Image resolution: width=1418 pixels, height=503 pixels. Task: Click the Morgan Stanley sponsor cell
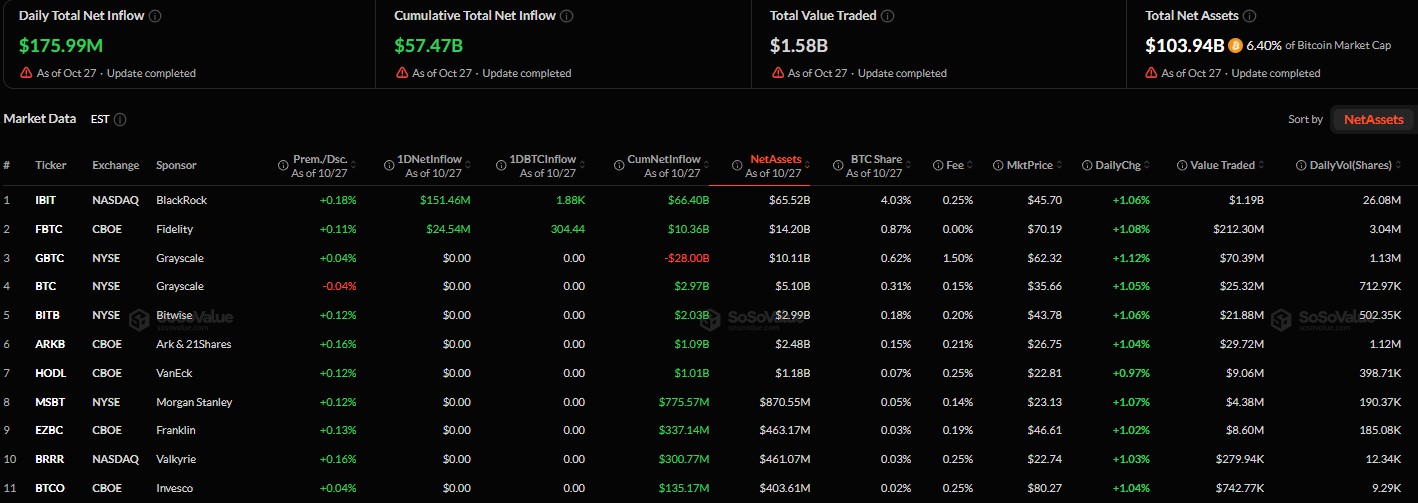(194, 402)
